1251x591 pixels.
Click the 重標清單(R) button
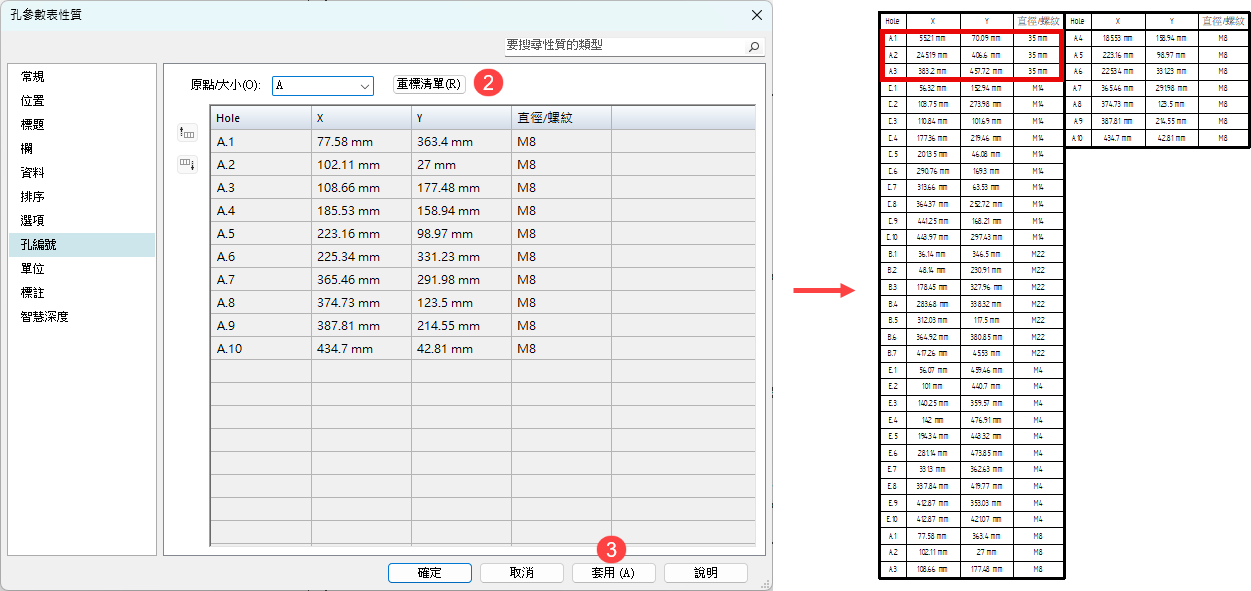click(x=429, y=84)
